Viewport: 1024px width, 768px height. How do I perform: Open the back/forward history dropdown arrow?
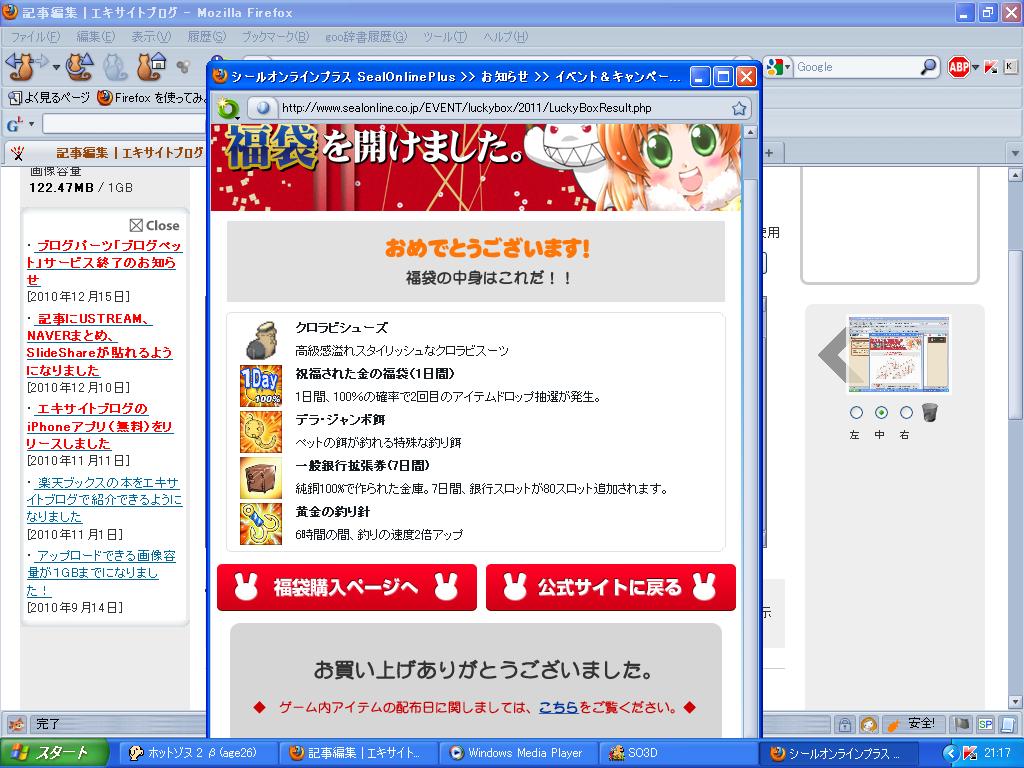[57, 67]
